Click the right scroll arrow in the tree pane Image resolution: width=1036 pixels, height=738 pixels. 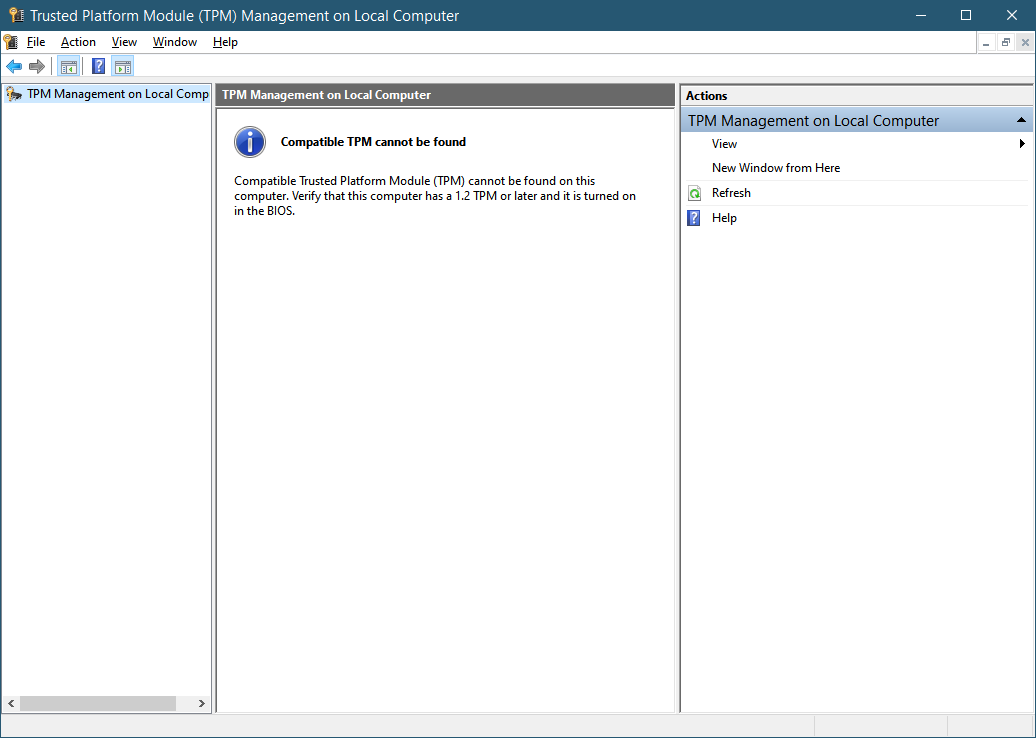tap(202, 704)
